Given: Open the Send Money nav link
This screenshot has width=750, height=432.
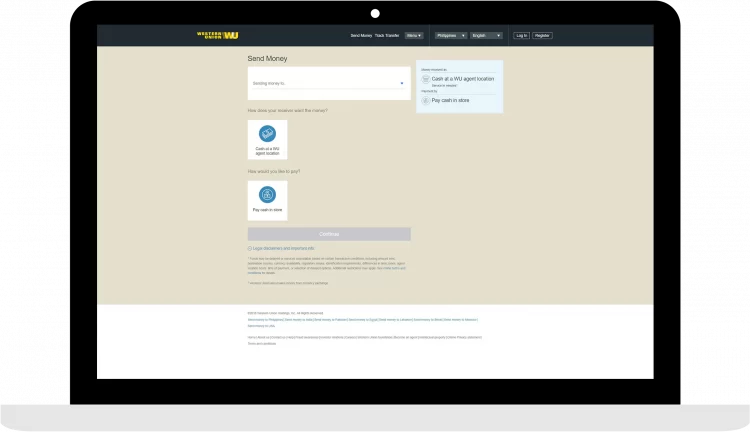Looking at the screenshot, I should click(361, 36).
